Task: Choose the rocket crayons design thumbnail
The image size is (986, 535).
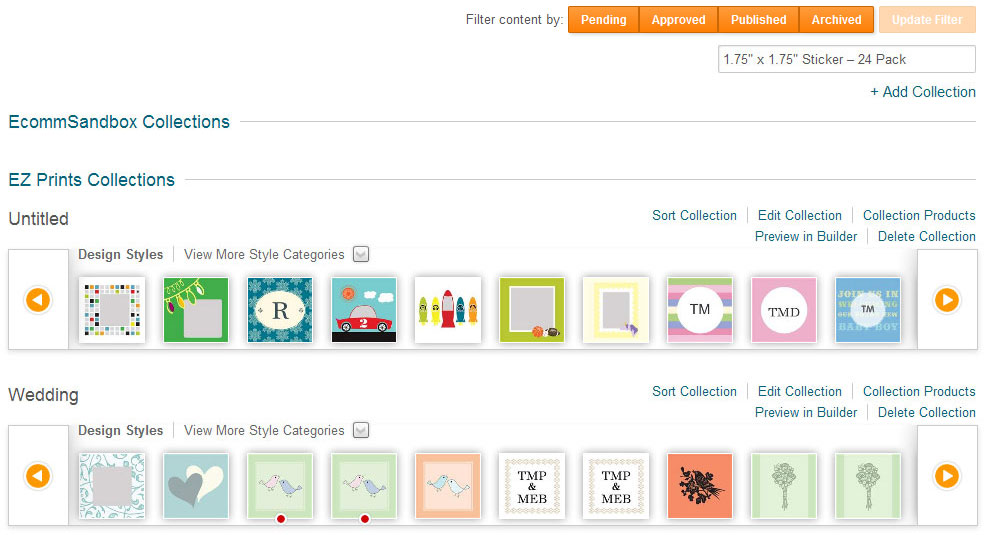Action: pos(448,310)
